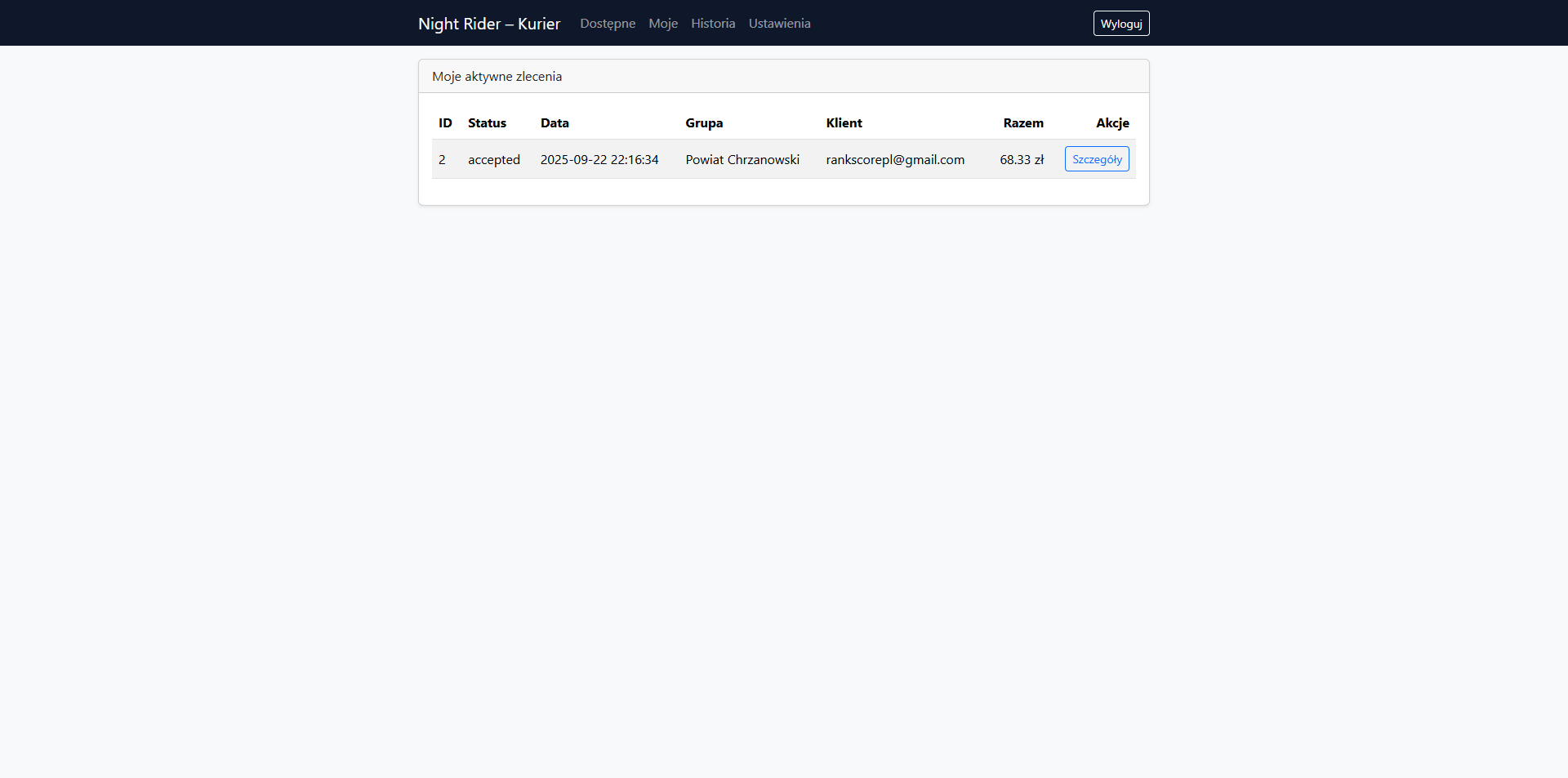Open the Historia navigation link
The height and width of the screenshot is (778, 1568).
coord(712,24)
